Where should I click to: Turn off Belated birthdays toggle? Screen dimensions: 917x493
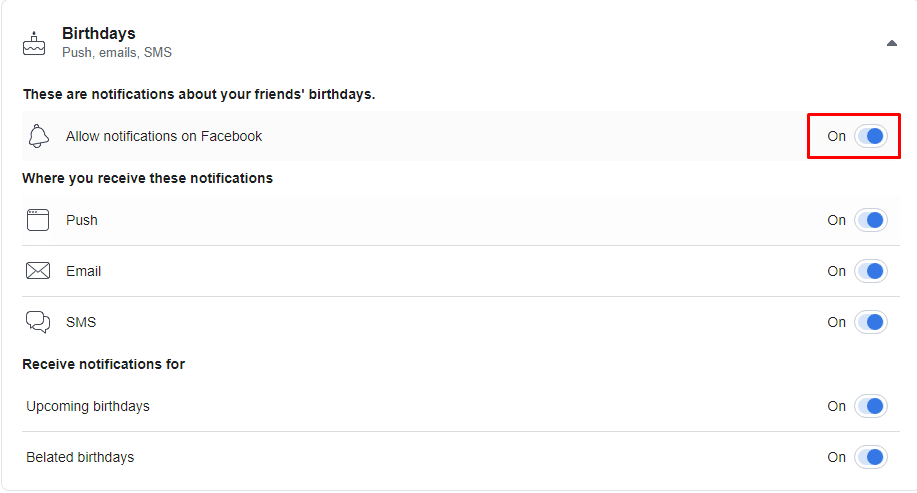tap(871, 457)
